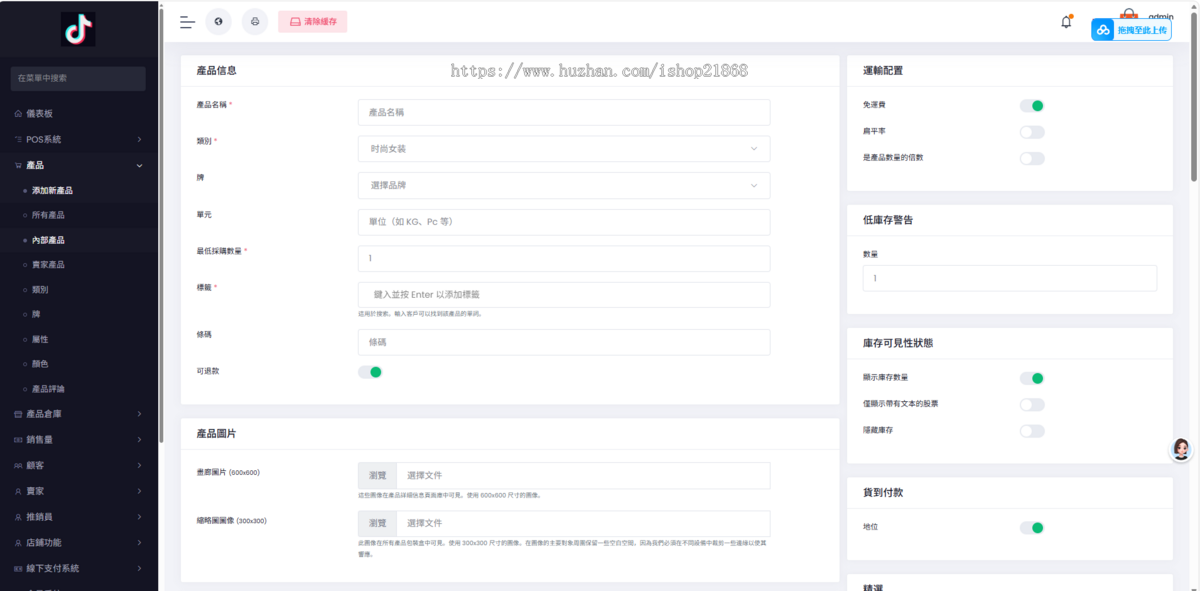Viewport: 1200px width, 591px height.
Task: Open the customer service avatar chat icon
Action: coord(1181,449)
